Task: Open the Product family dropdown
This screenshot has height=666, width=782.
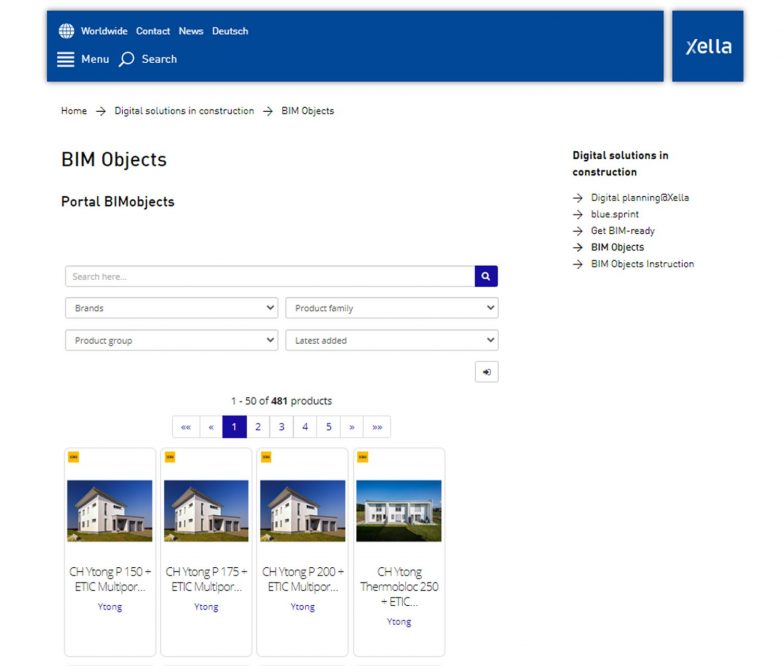Action: 391,308
